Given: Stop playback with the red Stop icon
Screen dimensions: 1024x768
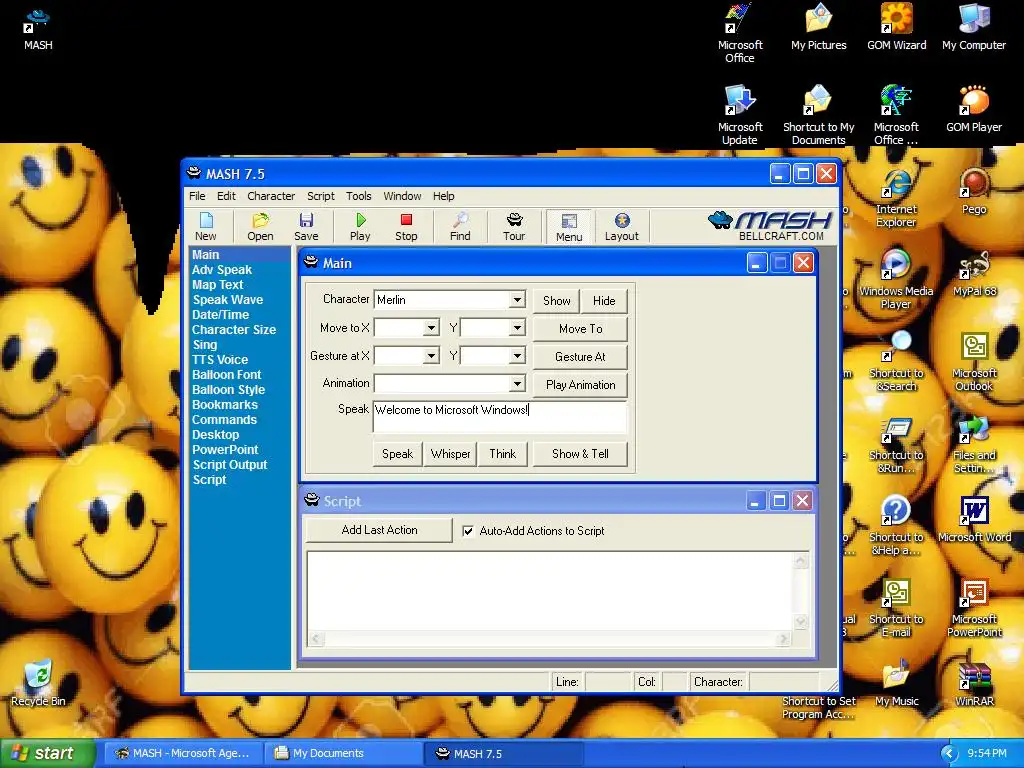Looking at the screenshot, I should (x=406, y=227).
